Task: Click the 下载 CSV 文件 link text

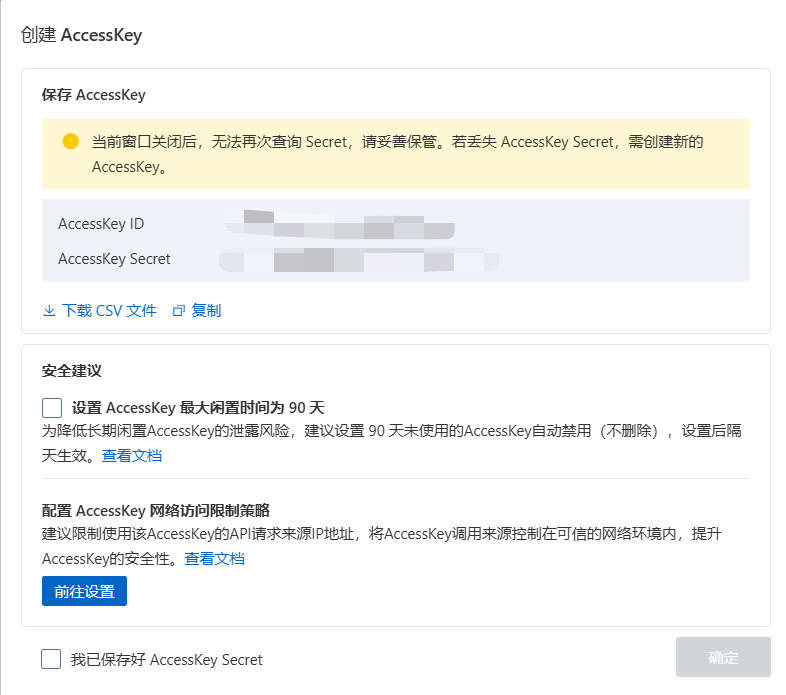Action: 109,311
